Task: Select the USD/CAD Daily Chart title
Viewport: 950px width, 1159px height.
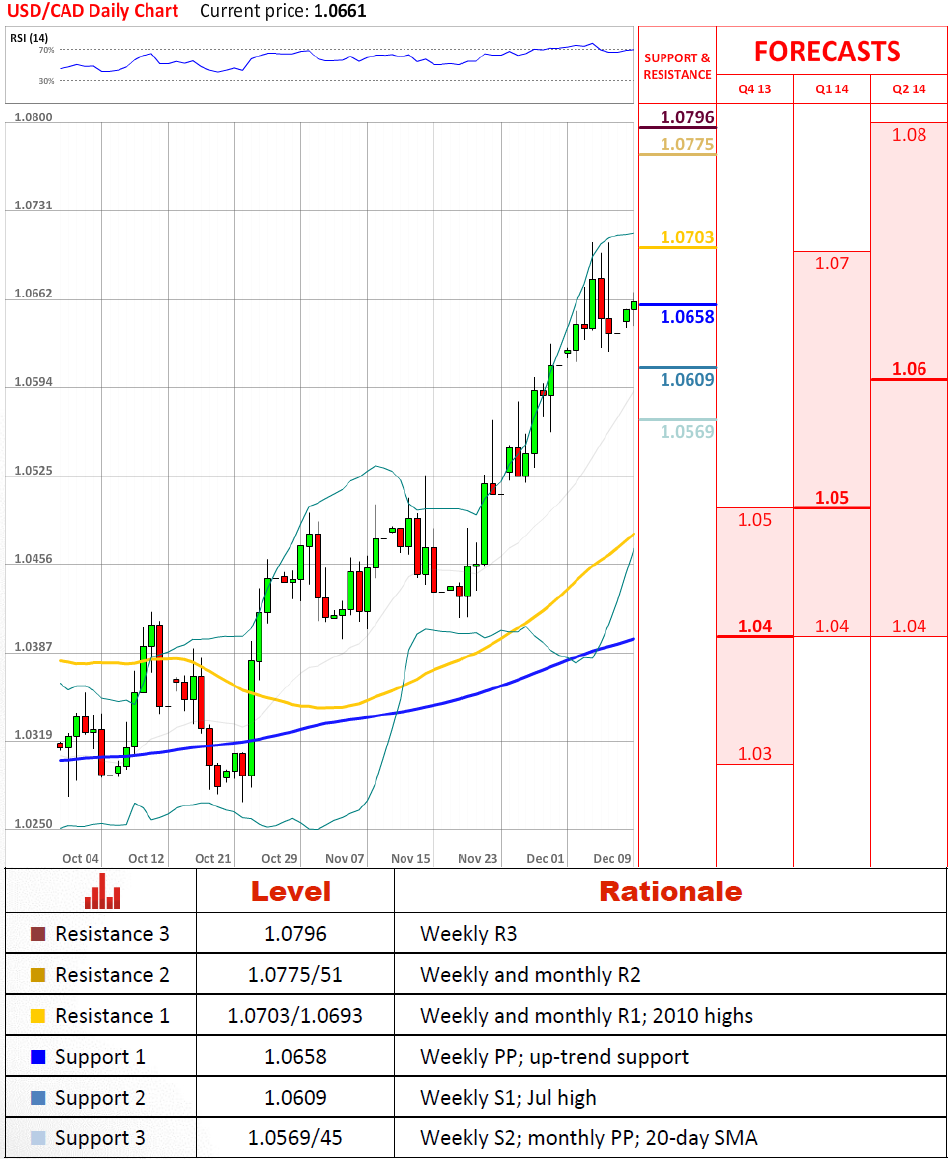Action: [x=92, y=11]
